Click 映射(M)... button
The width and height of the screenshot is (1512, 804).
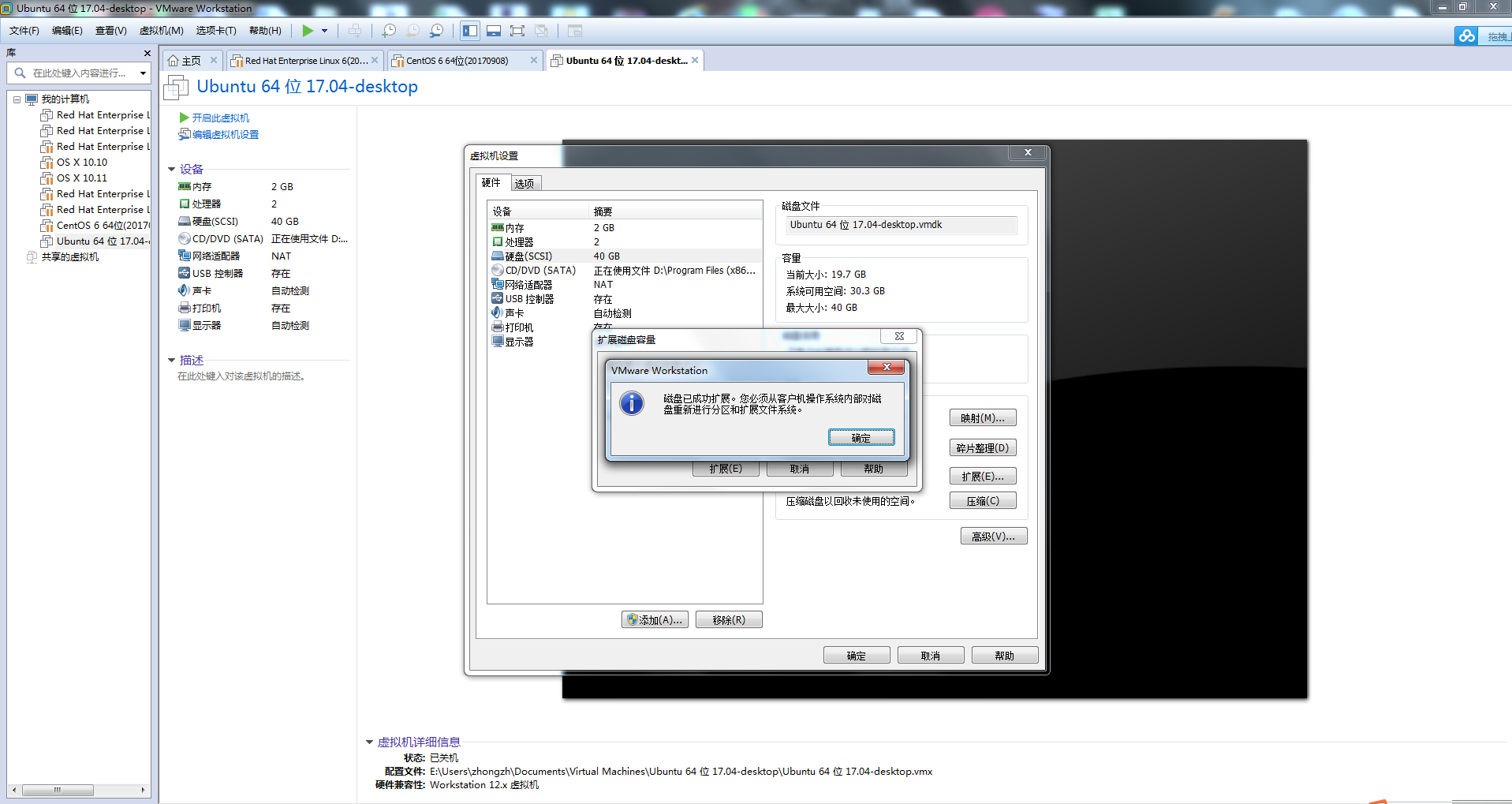983,418
